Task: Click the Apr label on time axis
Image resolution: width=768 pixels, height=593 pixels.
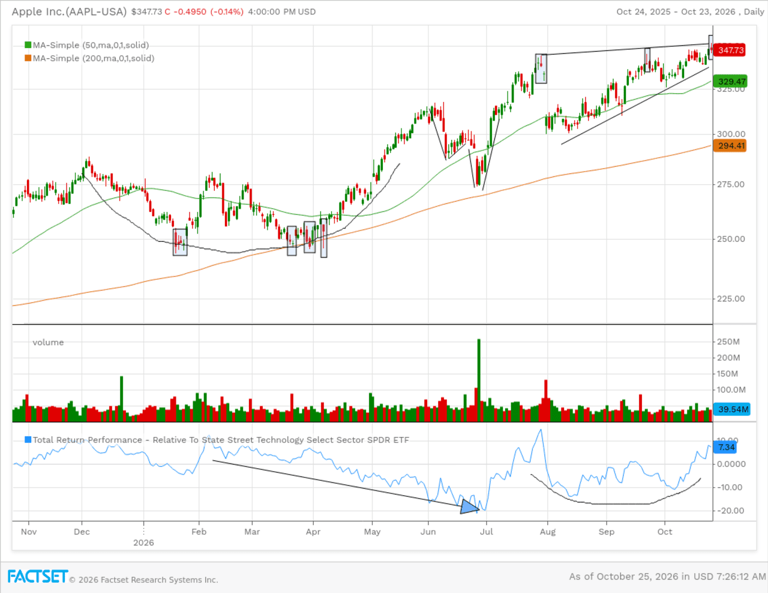Action: coord(313,532)
